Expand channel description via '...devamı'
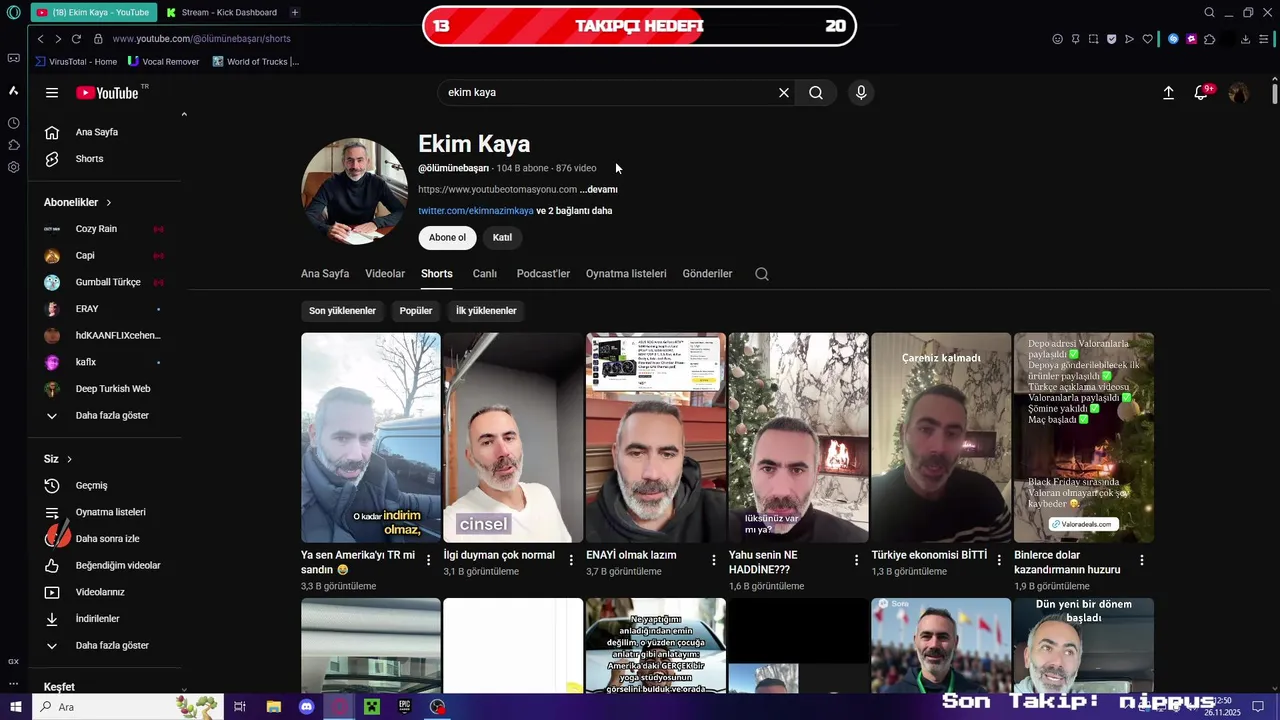This screenshot has height=720, width=1280. pyautogui.click(x=599, y=190)
